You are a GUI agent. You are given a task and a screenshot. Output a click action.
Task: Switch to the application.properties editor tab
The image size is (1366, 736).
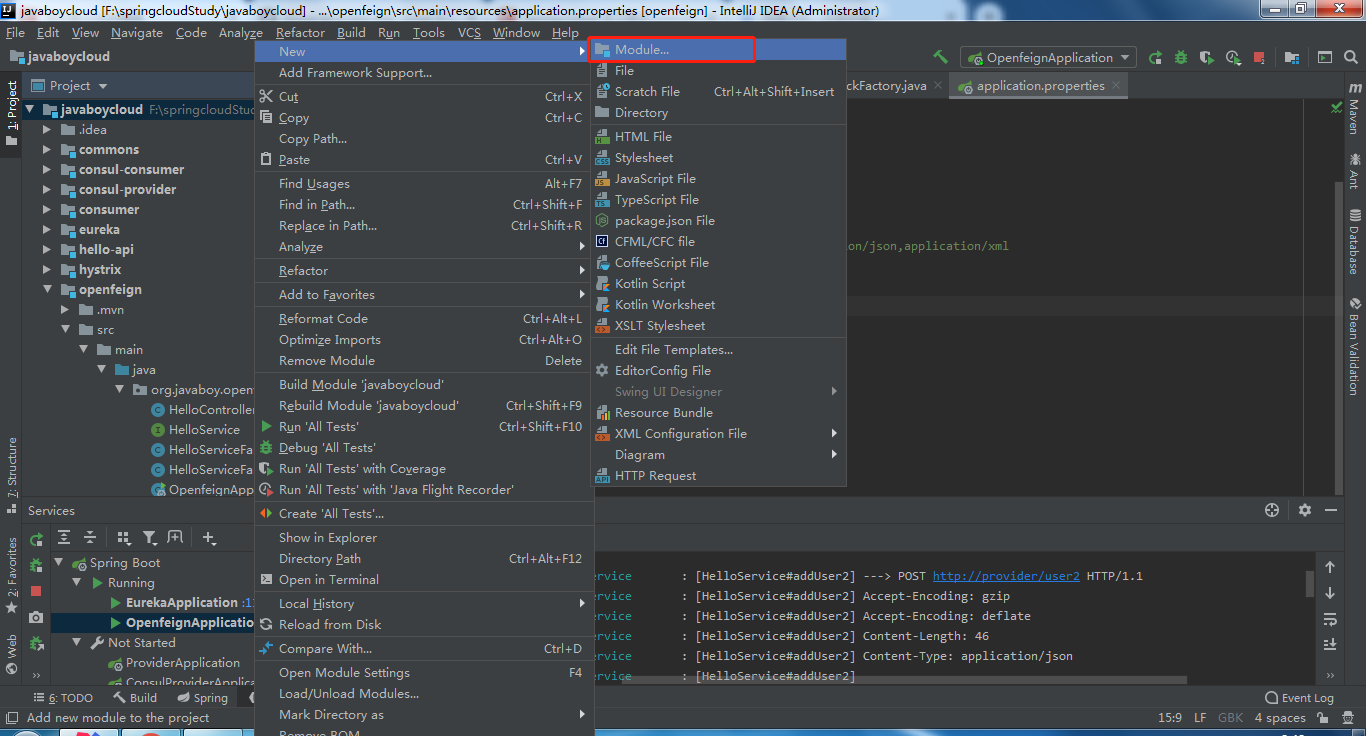(1038, 86)
